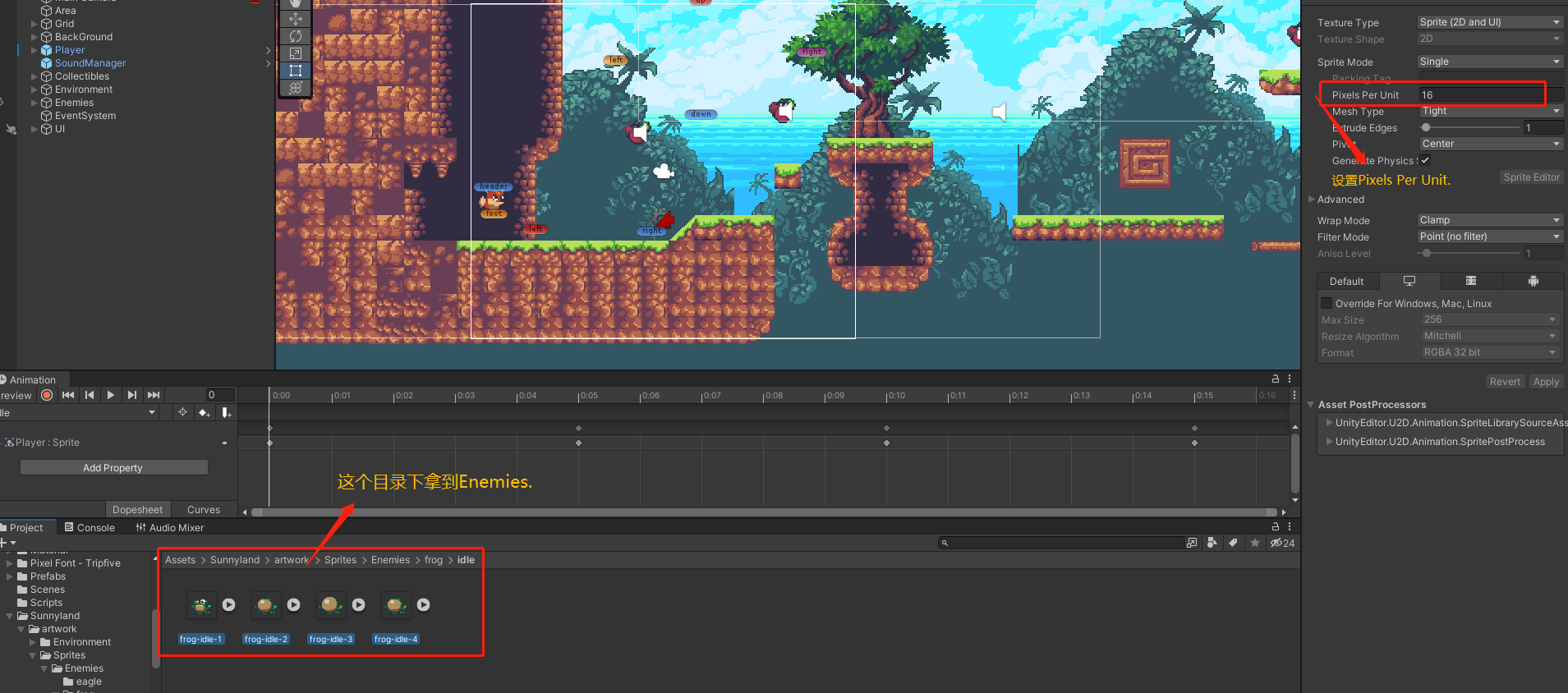Click the search by type icon
1568x693 pixels.
1212,543
